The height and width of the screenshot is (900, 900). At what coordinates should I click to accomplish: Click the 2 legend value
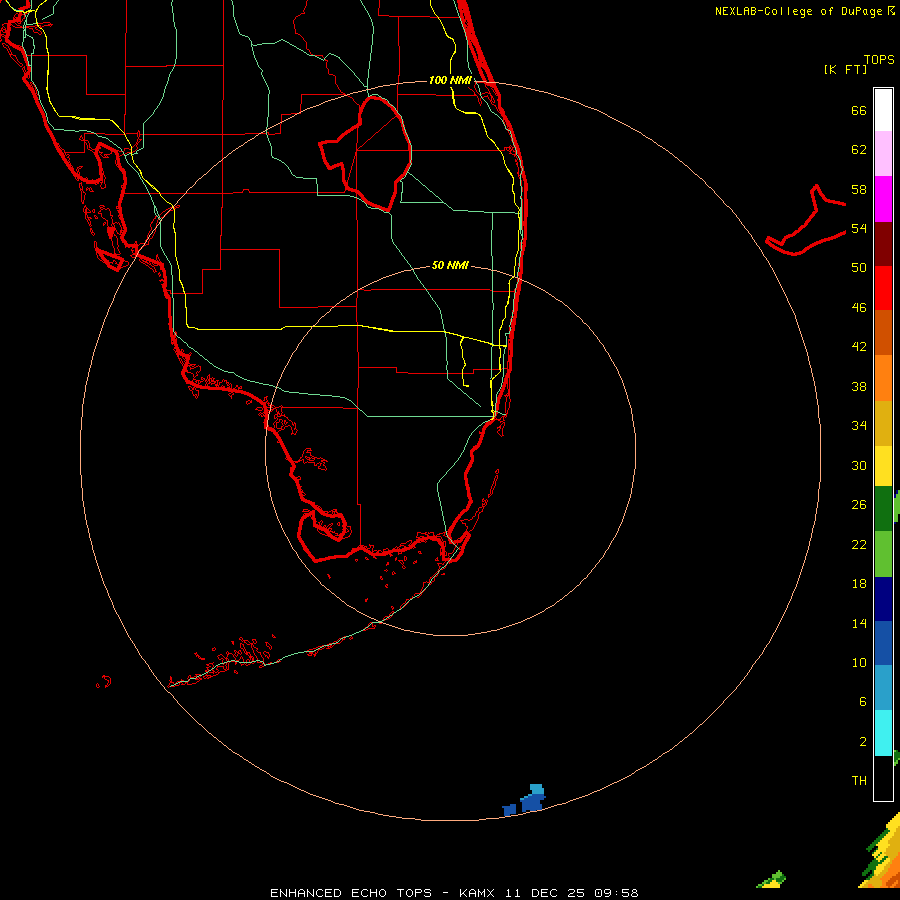tap(863, 742)
